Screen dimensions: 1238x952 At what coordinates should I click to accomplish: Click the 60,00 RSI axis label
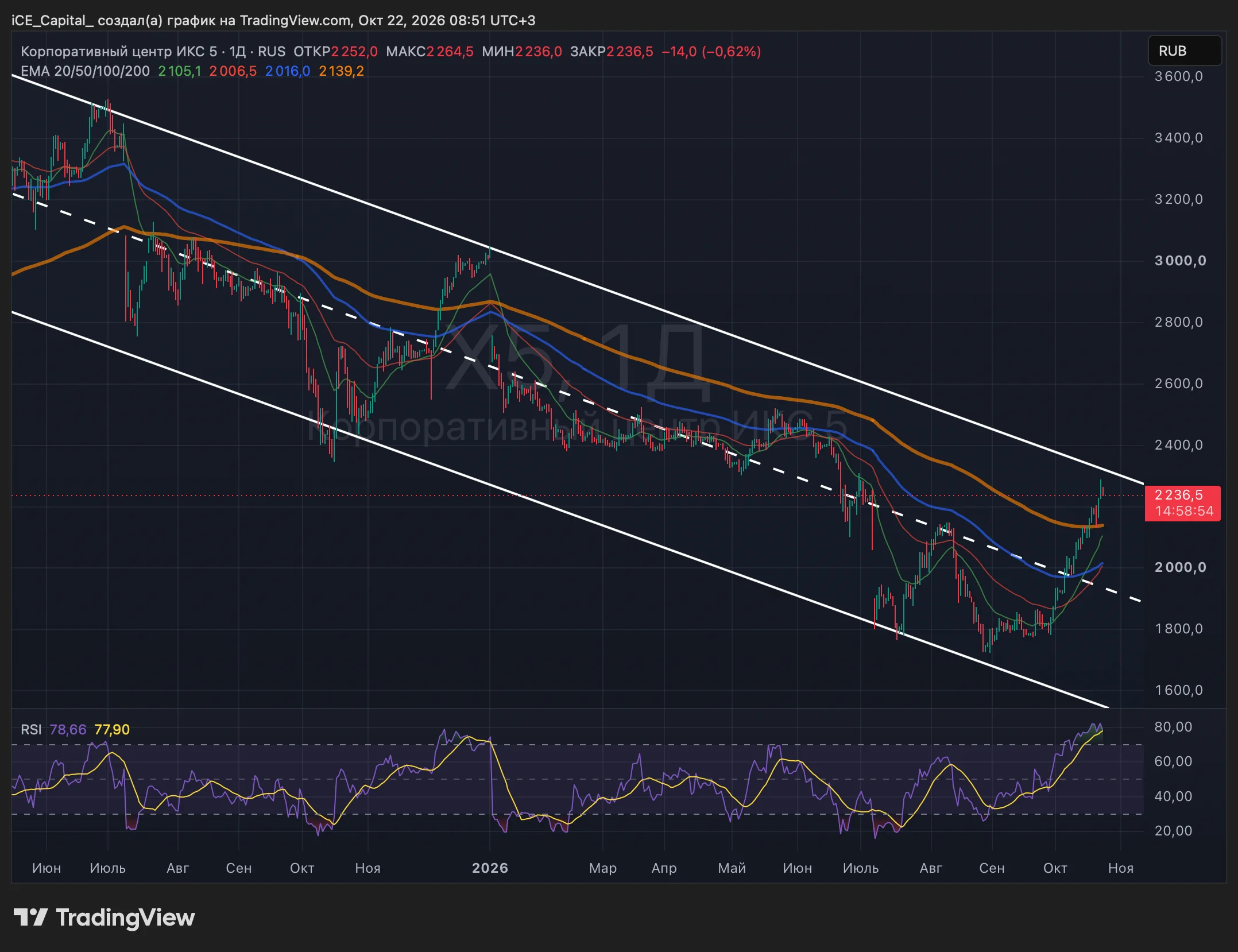click(x=1174, y=761)
